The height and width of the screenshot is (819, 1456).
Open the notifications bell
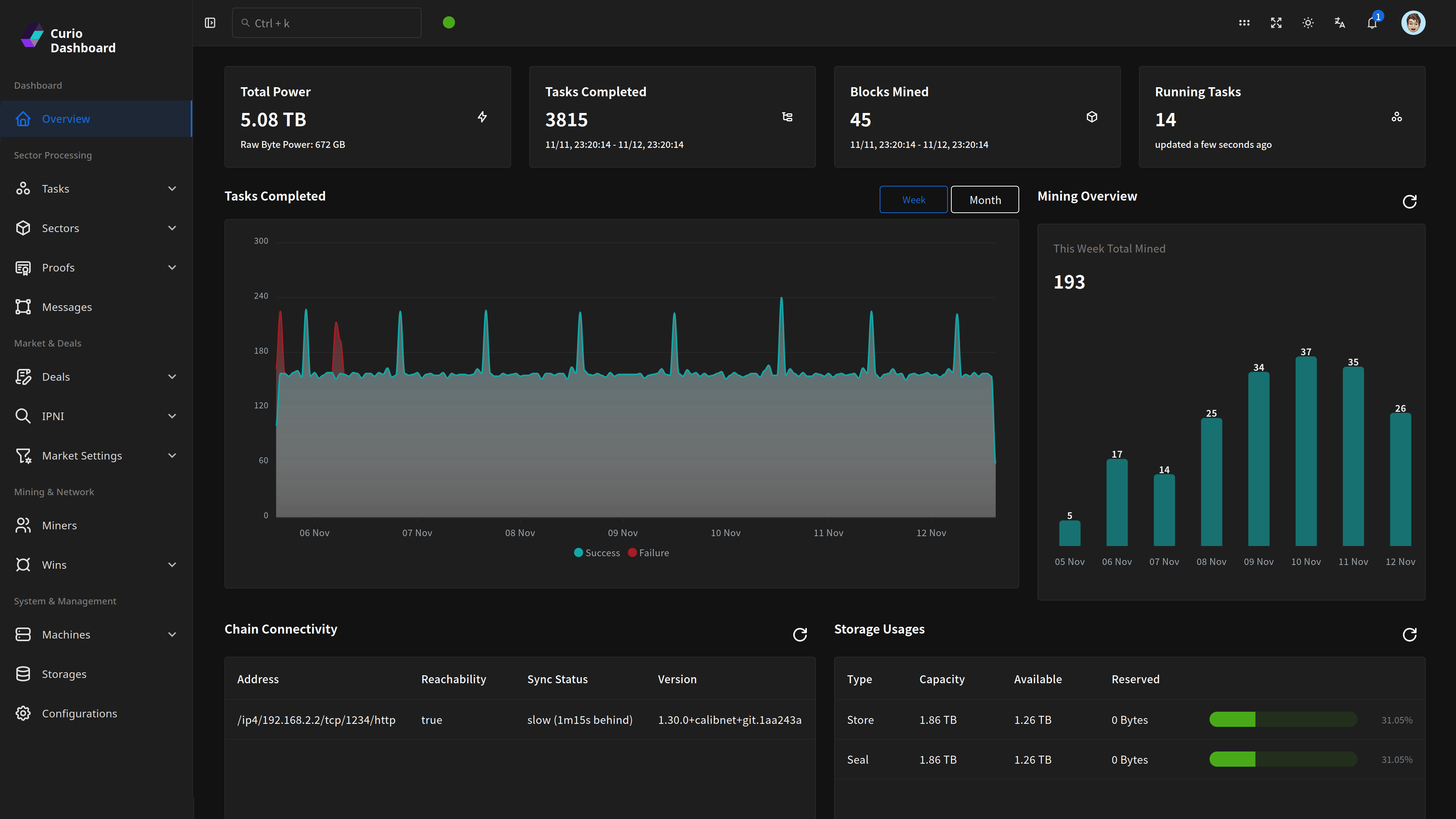point(1372,23)
